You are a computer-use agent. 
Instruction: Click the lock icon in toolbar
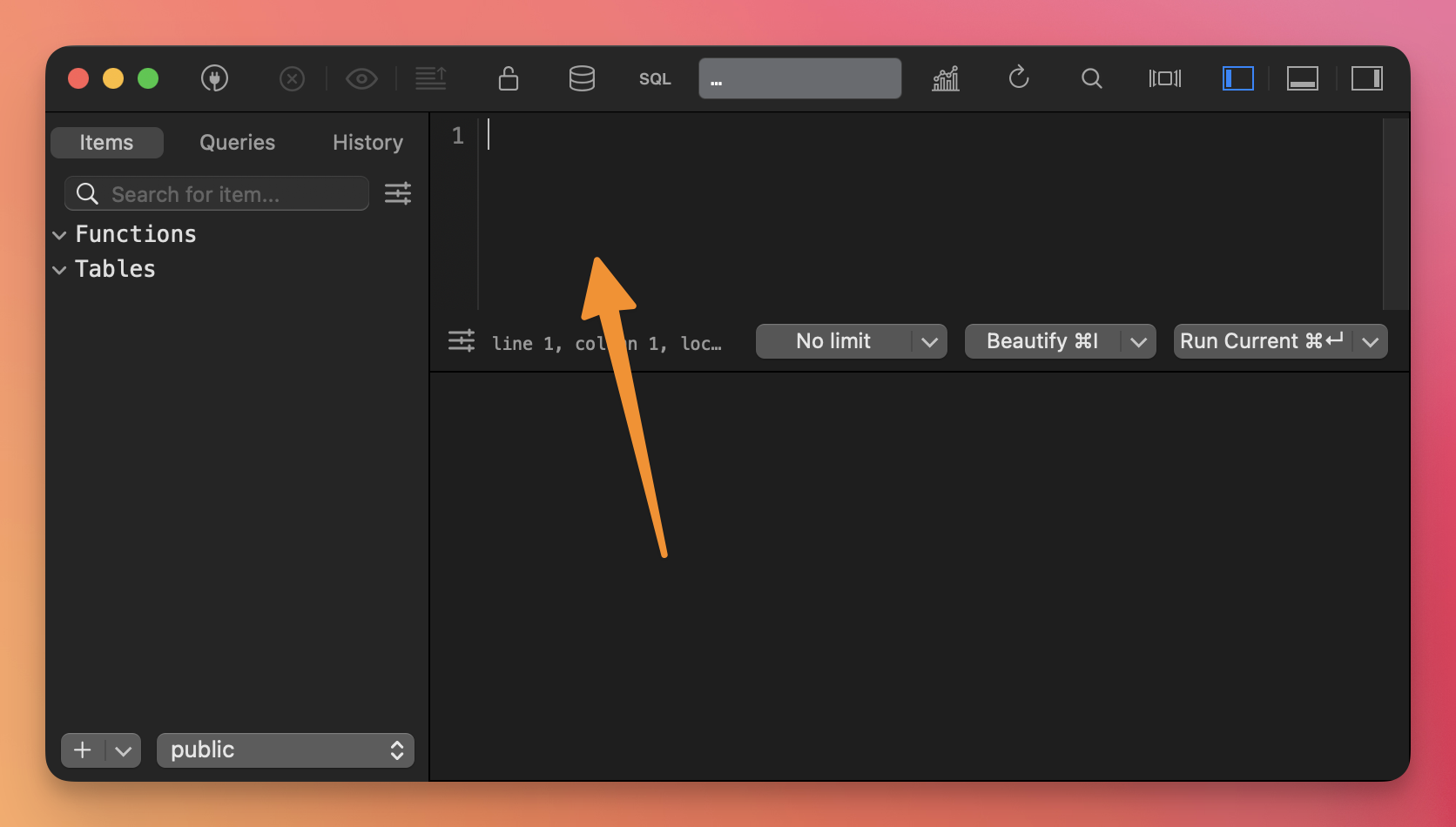(509, 78)
